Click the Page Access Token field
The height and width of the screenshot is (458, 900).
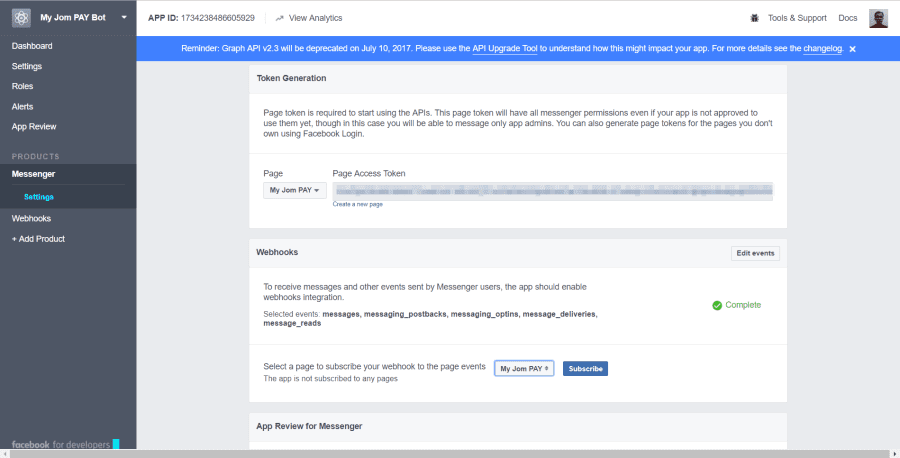coord(553,191)
